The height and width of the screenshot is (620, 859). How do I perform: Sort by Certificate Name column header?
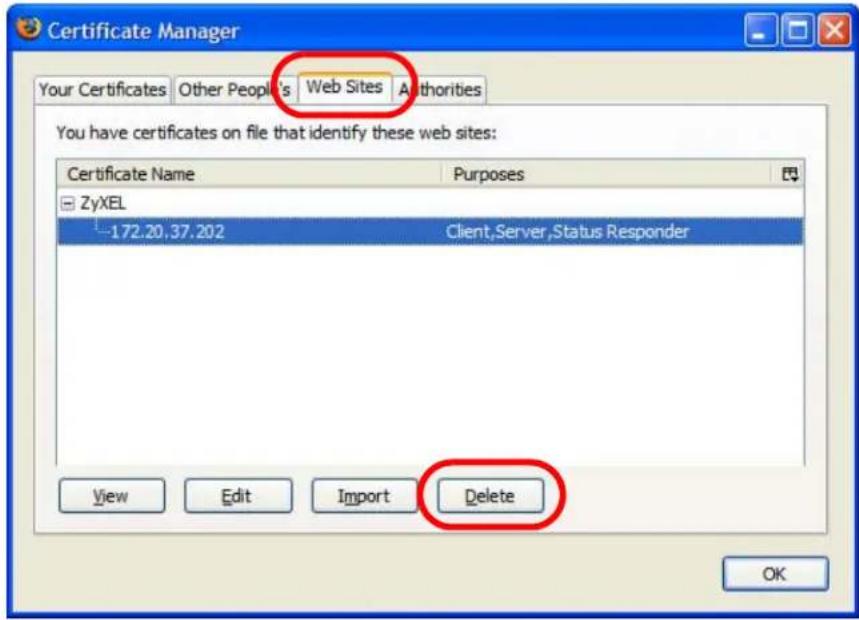click(x=249, y=174)
